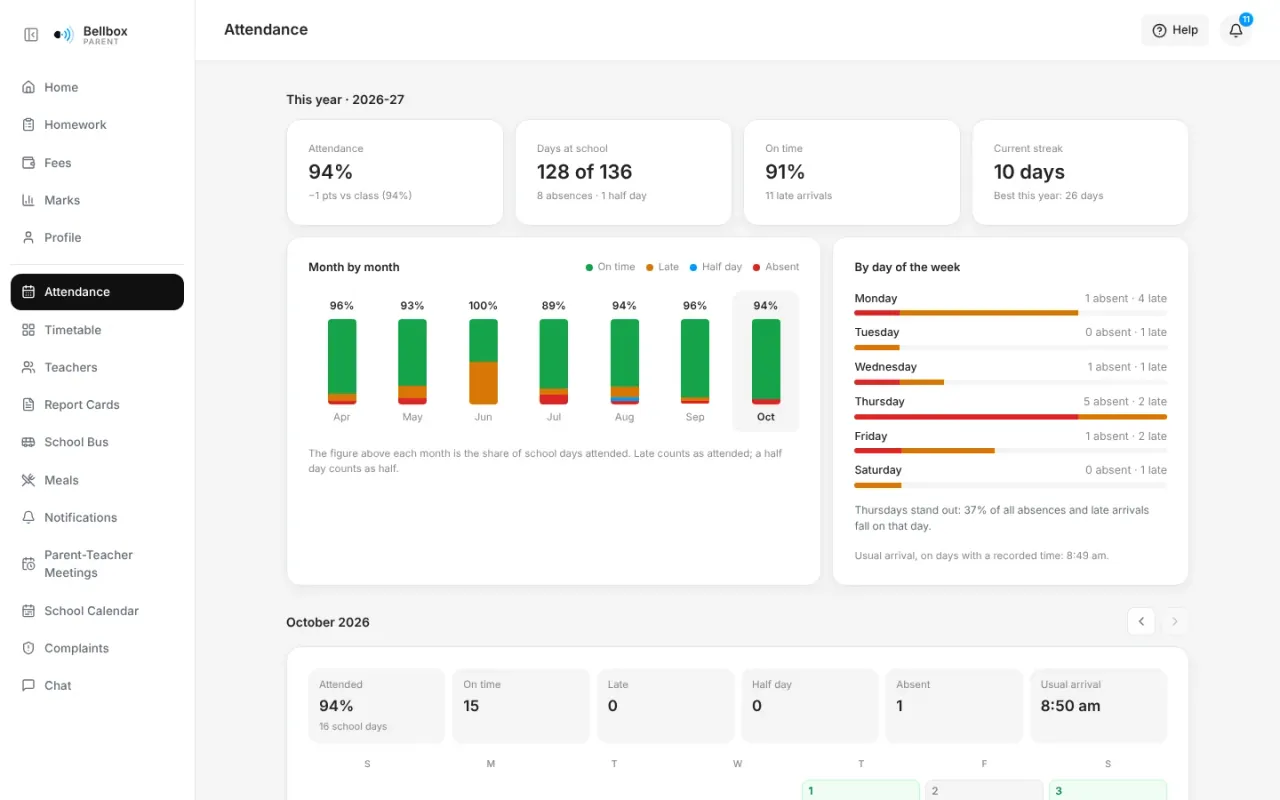Click the Fees wallet icon

pyautogui.click(x=28, y=162)
